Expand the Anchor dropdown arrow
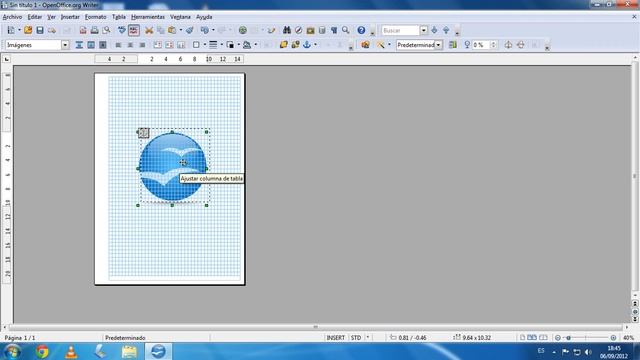Viewport: 640px width, 360px height. [315, 45]
